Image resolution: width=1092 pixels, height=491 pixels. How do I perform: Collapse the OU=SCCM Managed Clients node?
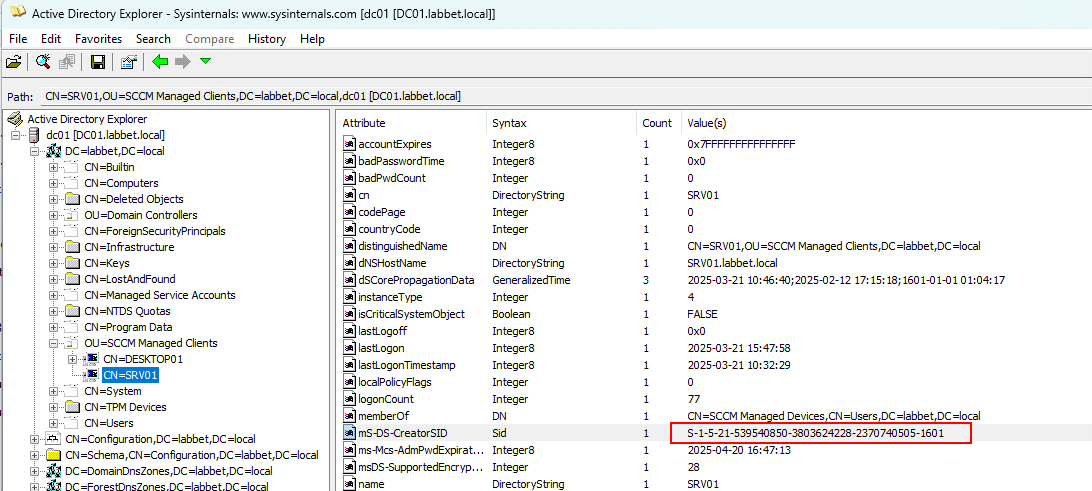53,343
